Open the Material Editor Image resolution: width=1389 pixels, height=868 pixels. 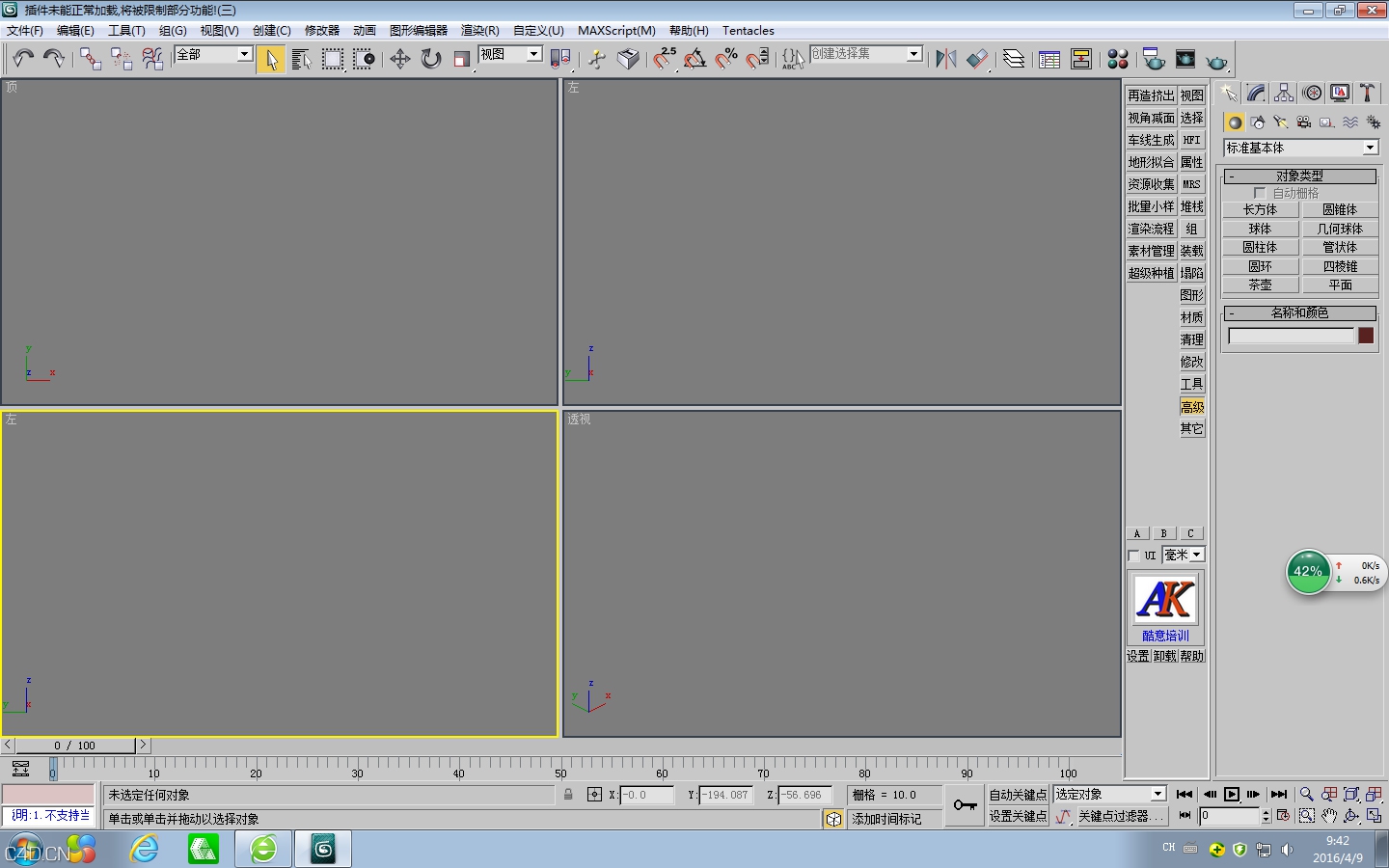click(1118, 60)
